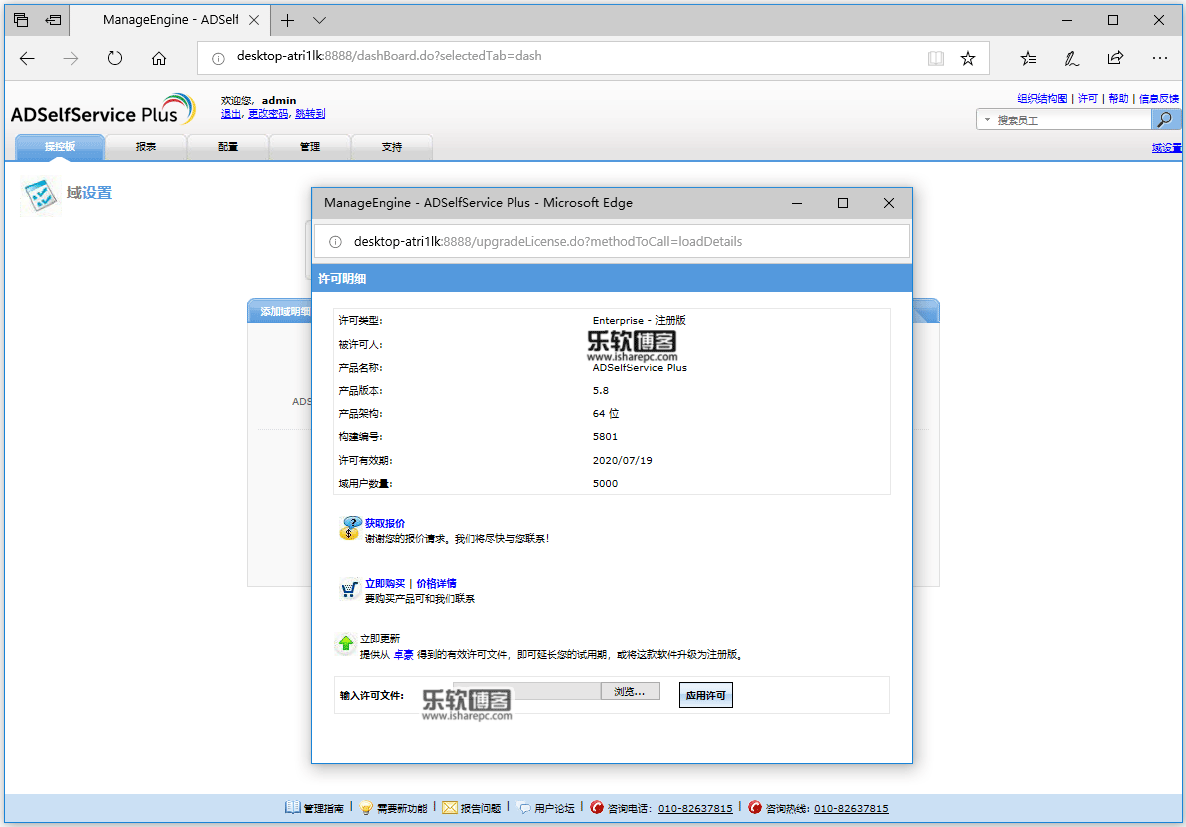This screenshot has width=1186, height=827.
Task: Open the 卓豪 link
Action: (403, 654)
